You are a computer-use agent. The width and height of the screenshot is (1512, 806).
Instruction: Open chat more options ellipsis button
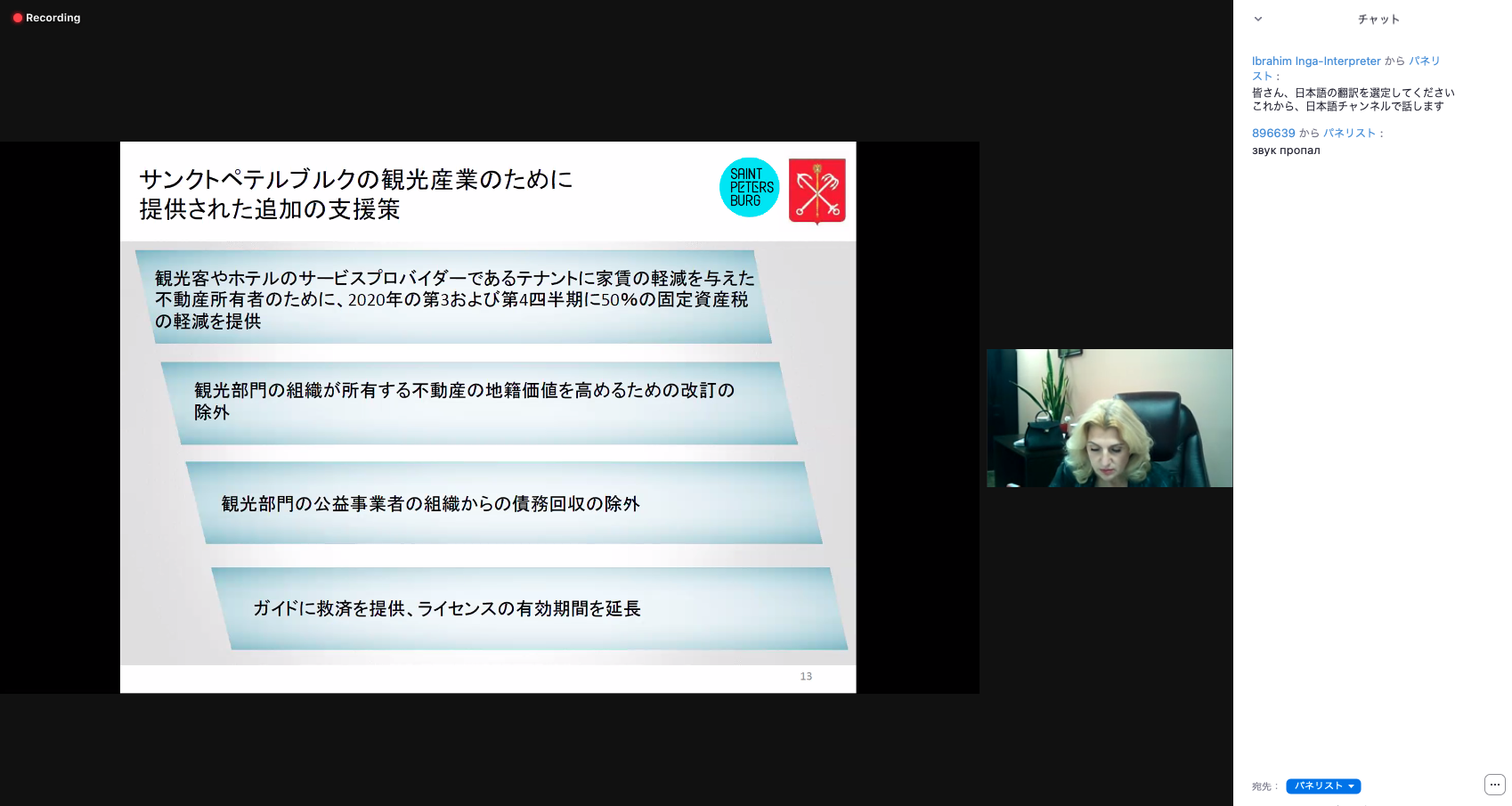(1494, 785)
